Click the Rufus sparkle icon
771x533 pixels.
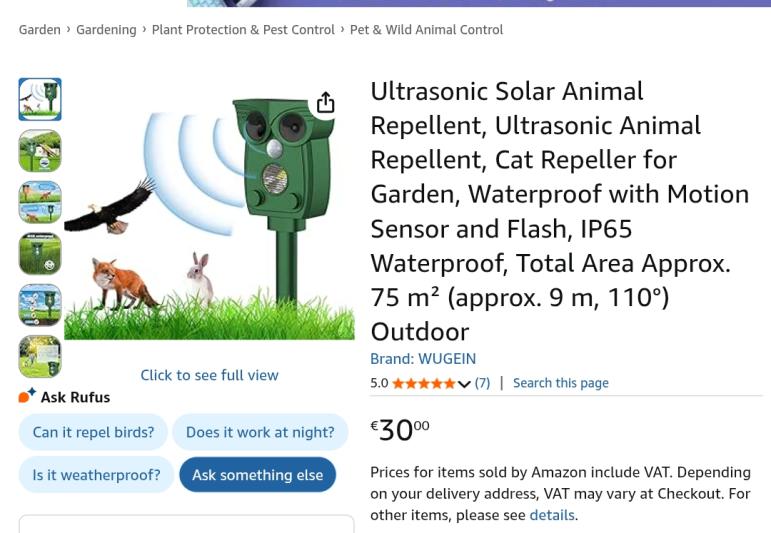point(27,396)
